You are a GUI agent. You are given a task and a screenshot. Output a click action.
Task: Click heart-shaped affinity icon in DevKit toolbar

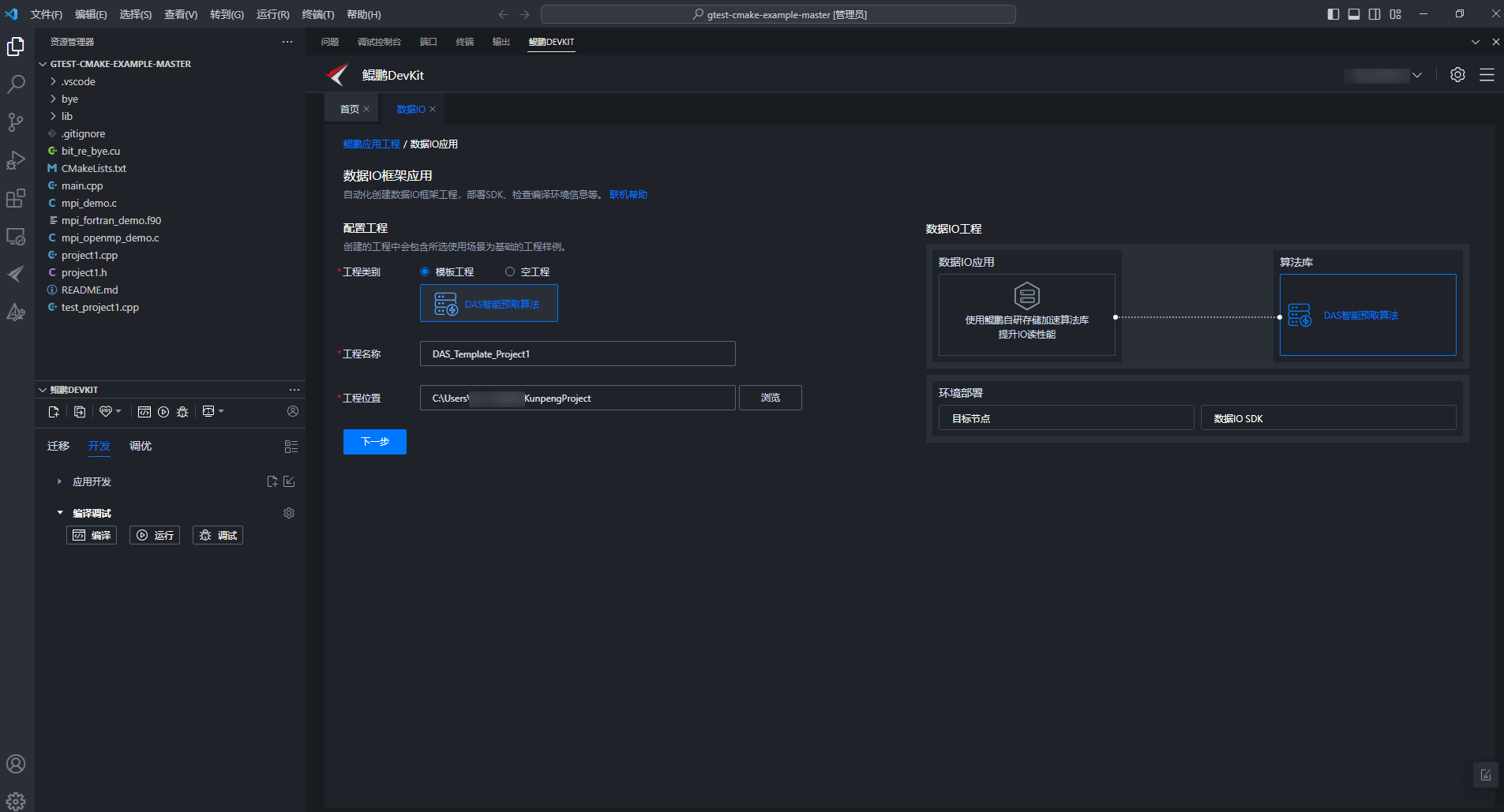pos(106,411)
